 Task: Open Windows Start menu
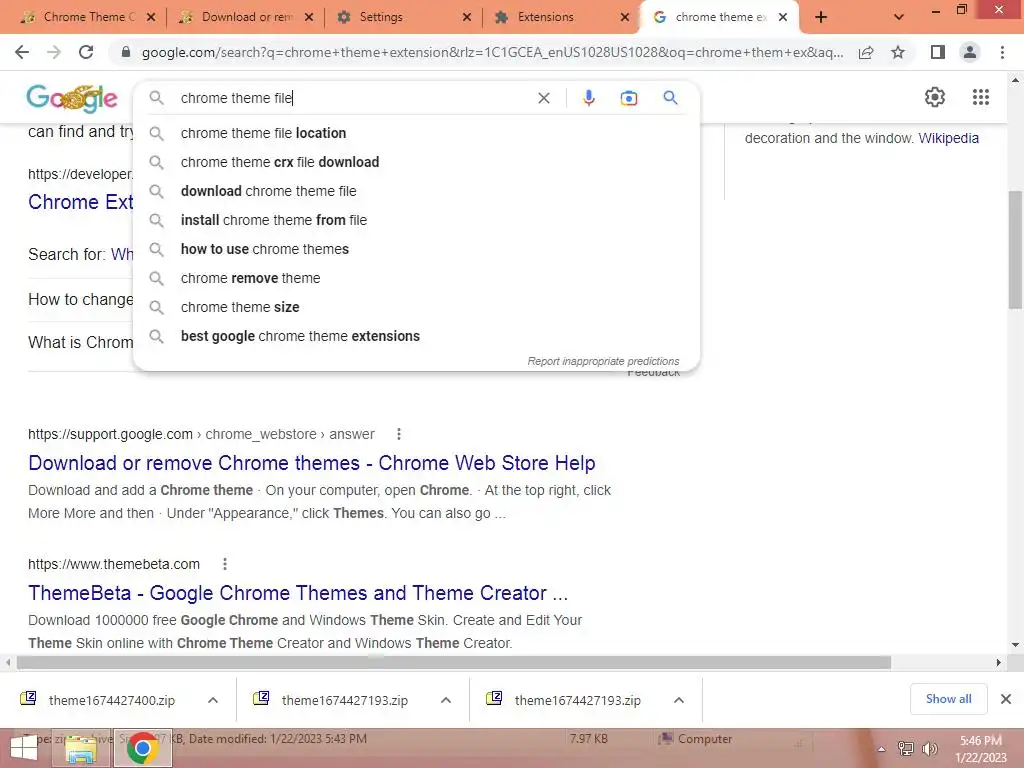[x=24, y=748]
